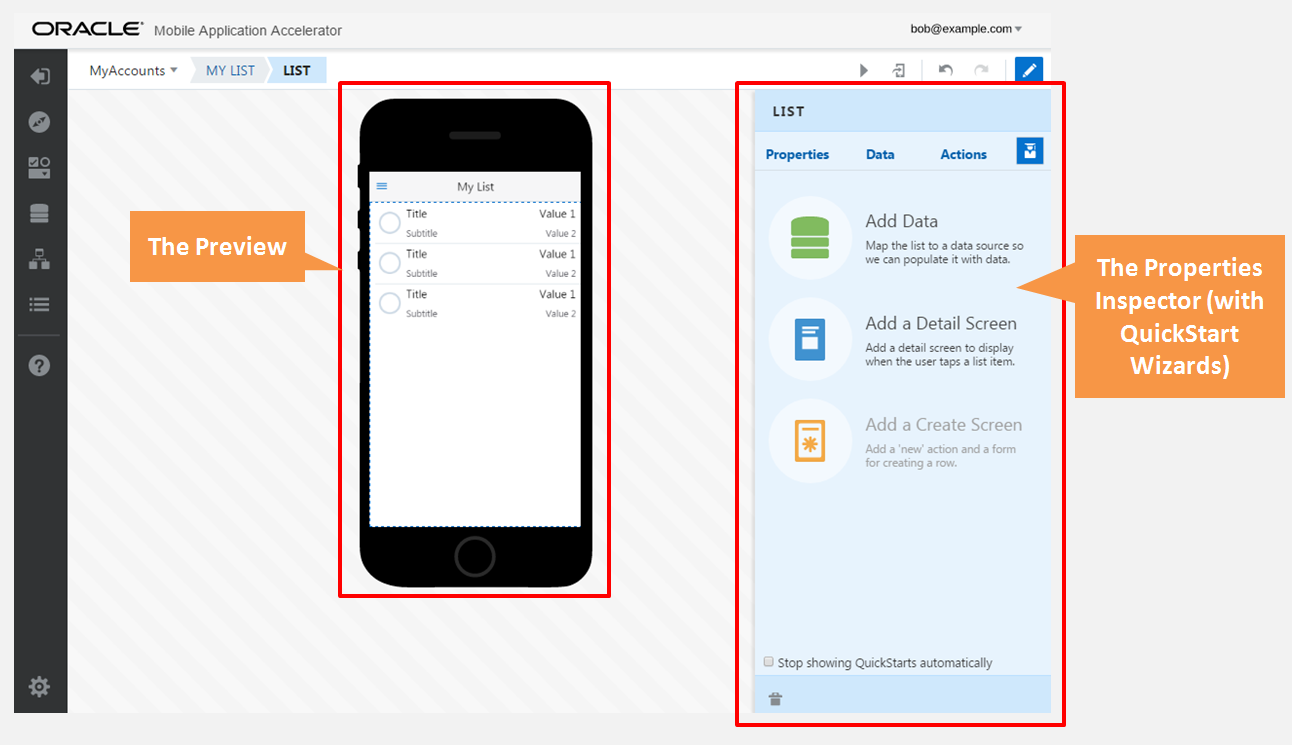Click the green Add Data database icon
Viewport: 1292px width, 745px height.
(810, 238)
